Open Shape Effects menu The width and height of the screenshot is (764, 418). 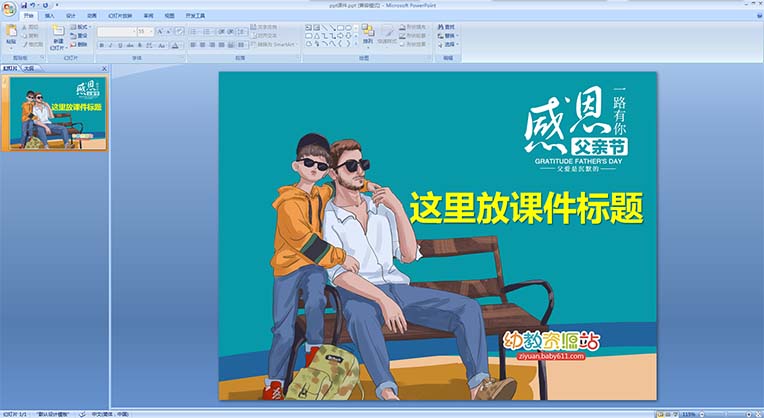click(414, 44)
